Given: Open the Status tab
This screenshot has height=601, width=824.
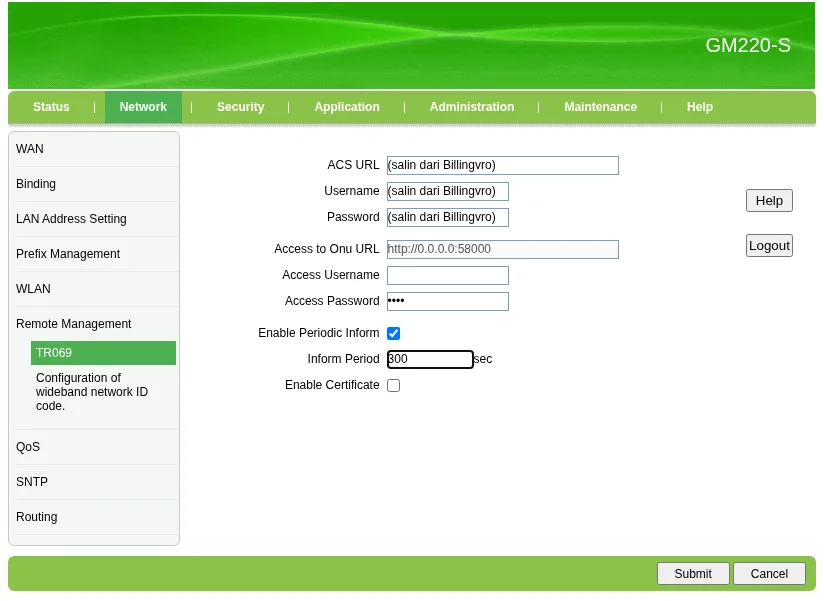Looking at the screenshot, I should [51, 107].
